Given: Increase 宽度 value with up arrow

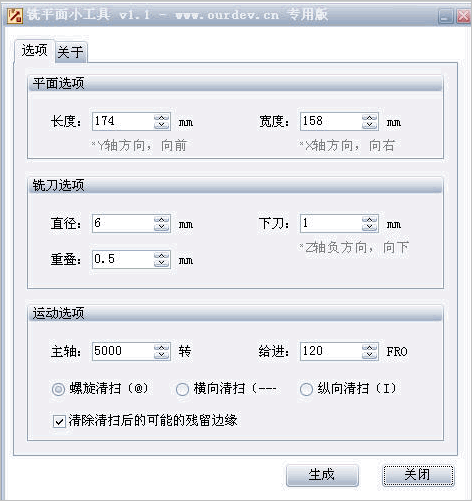Looking at the screenshot, I should click(x=370, y=117).
